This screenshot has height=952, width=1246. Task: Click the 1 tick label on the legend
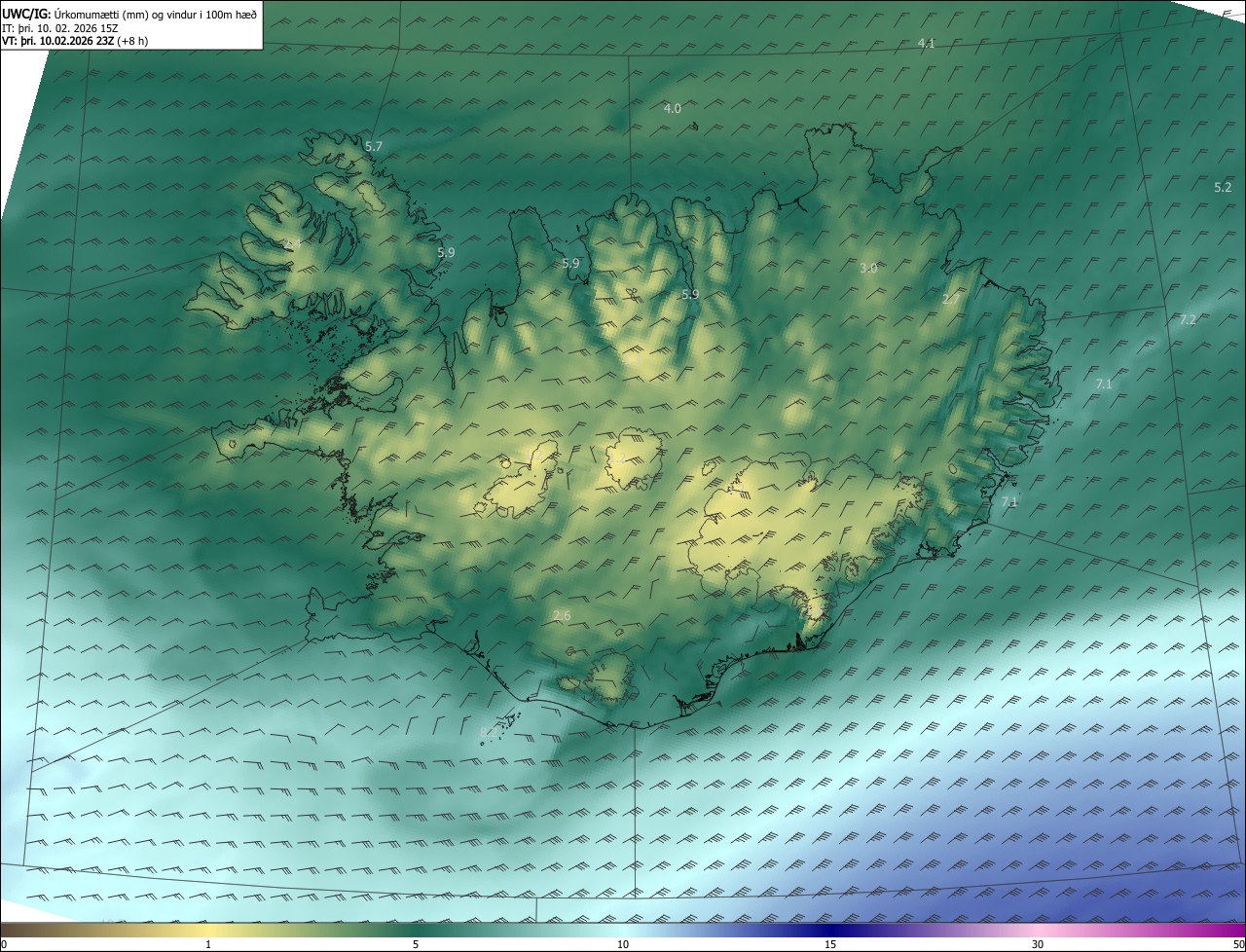208,944
